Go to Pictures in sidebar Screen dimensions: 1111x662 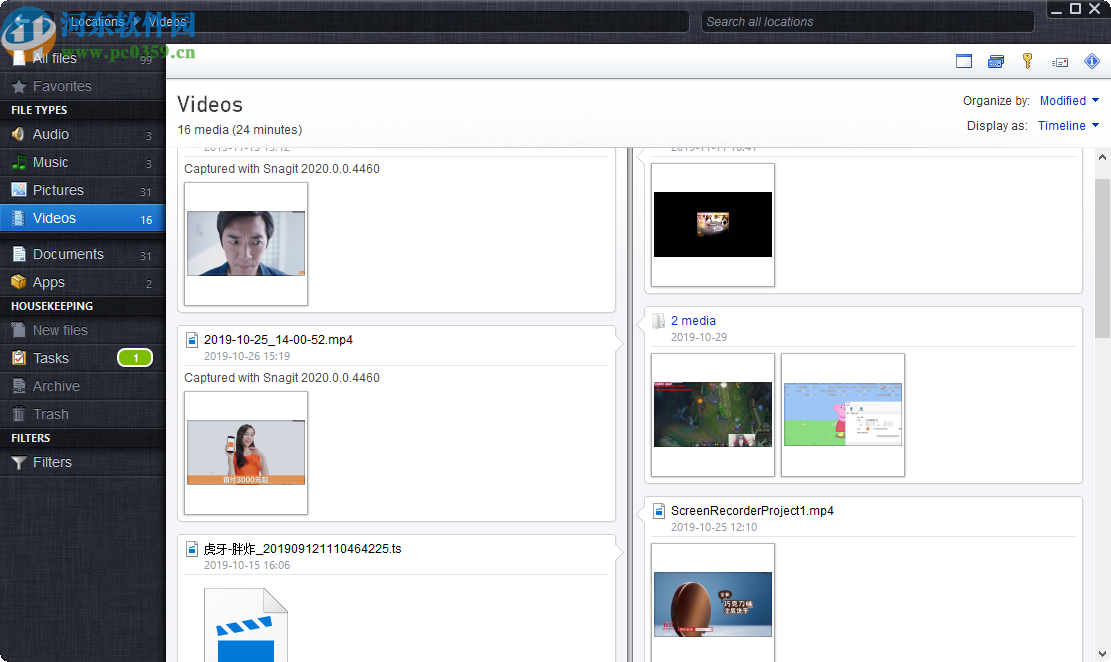(x=58, y=190)
